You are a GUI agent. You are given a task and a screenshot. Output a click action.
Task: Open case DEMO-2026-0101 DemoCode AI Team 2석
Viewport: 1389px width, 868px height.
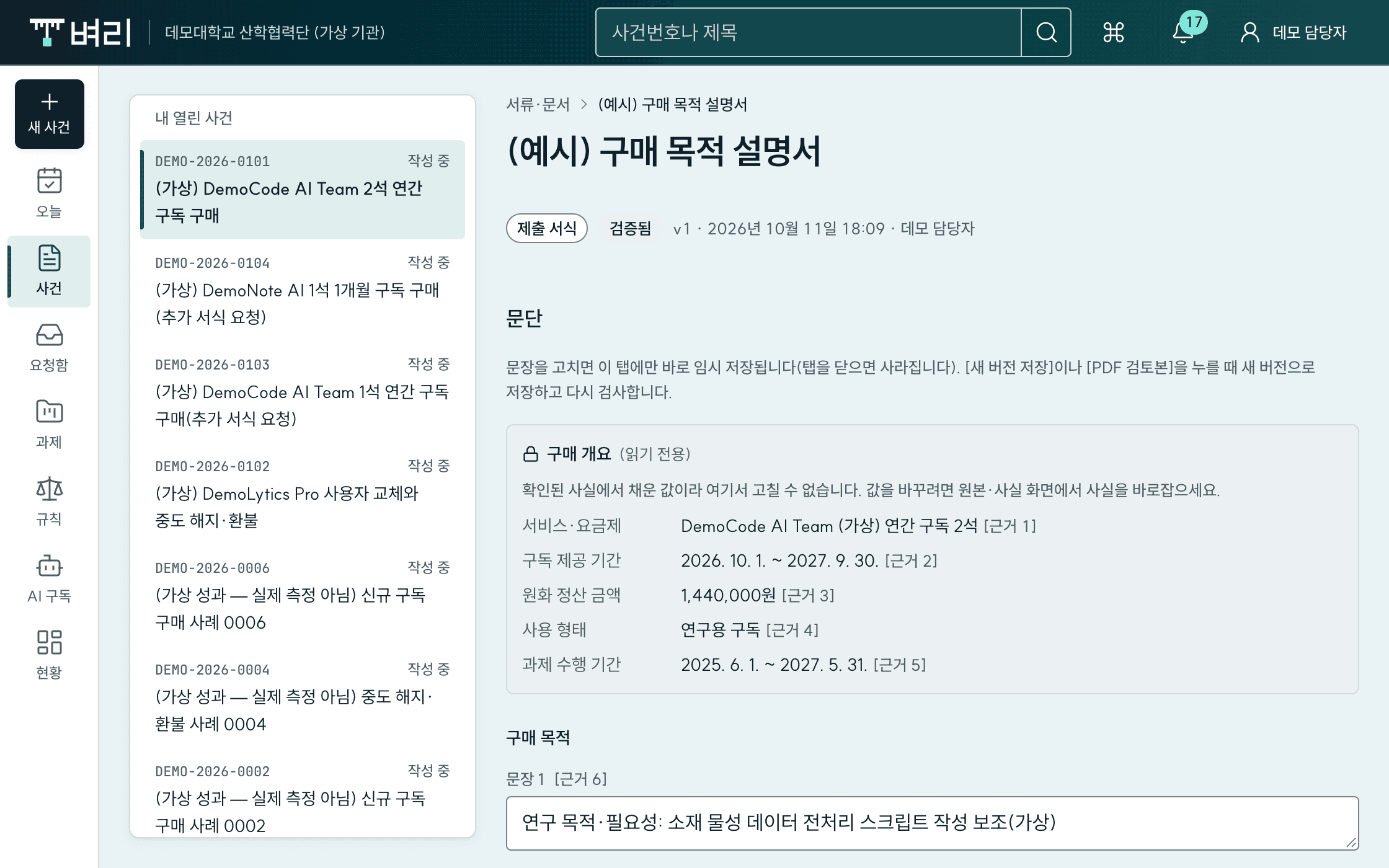[x=303, y=189]
